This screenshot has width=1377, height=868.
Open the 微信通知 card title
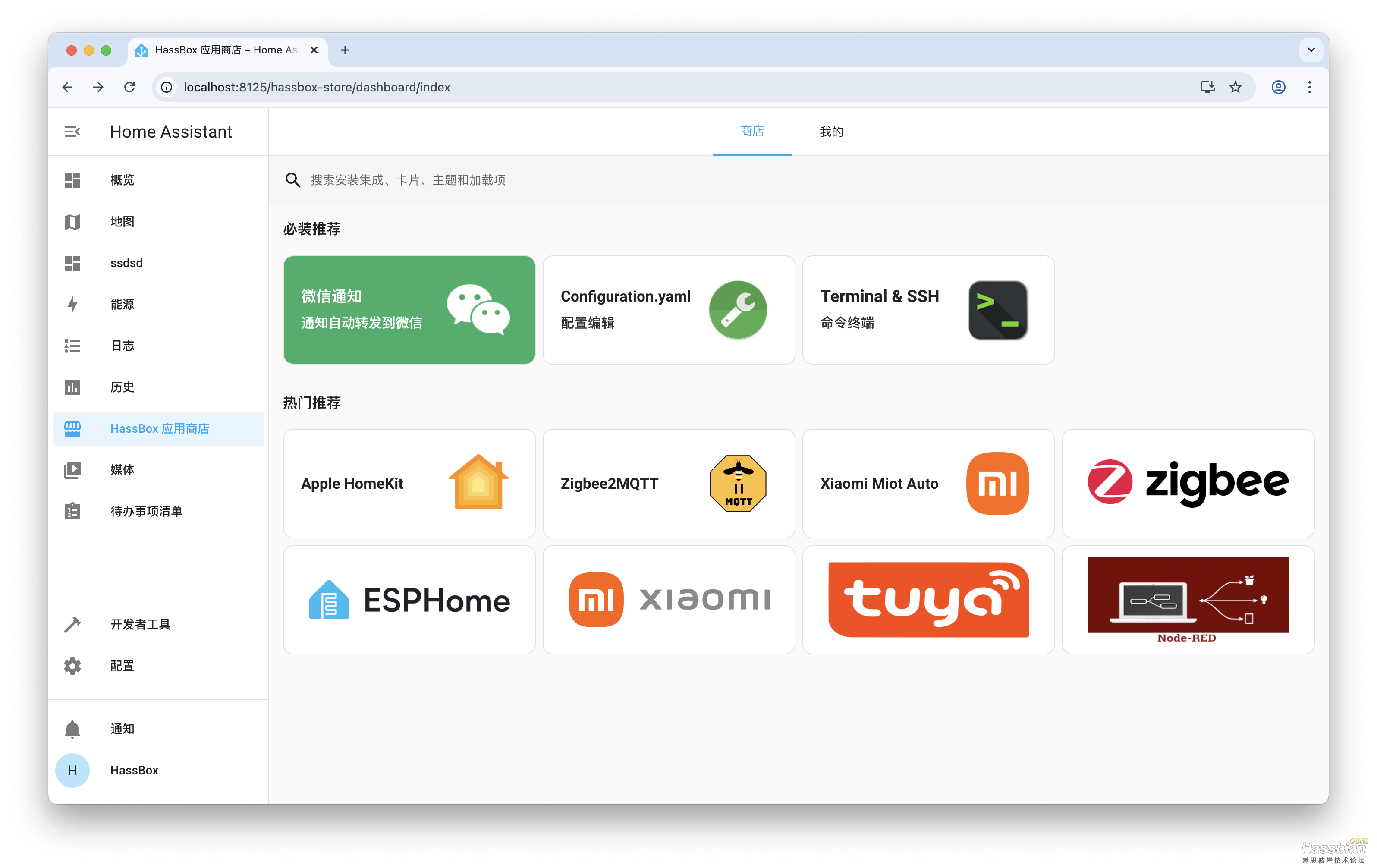331,296
